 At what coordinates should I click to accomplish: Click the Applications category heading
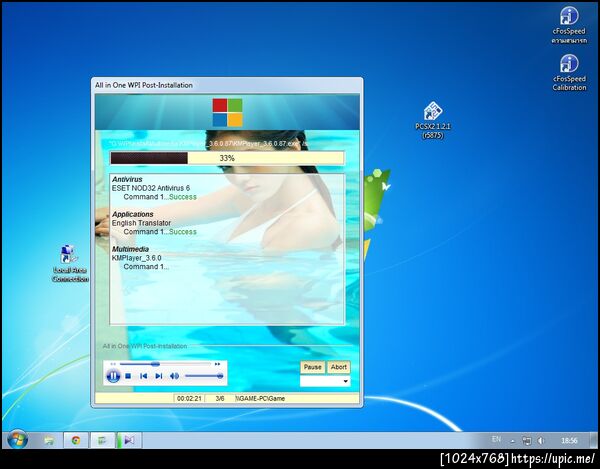click(132, 214)
